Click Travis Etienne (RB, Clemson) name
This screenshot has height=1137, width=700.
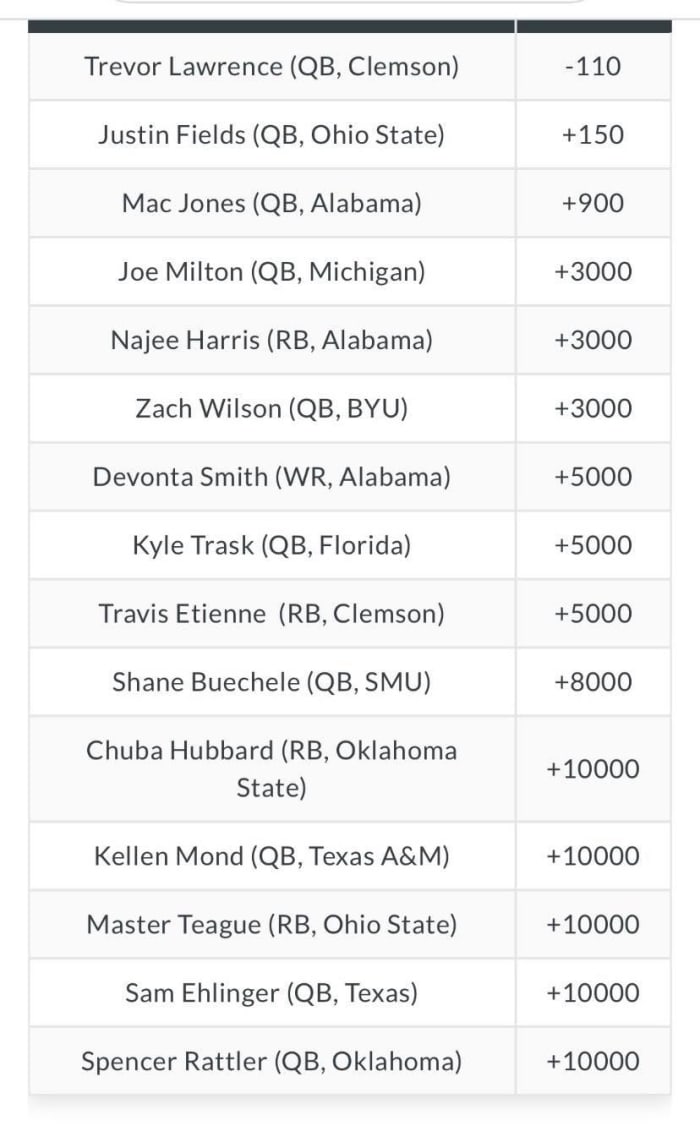272,614
